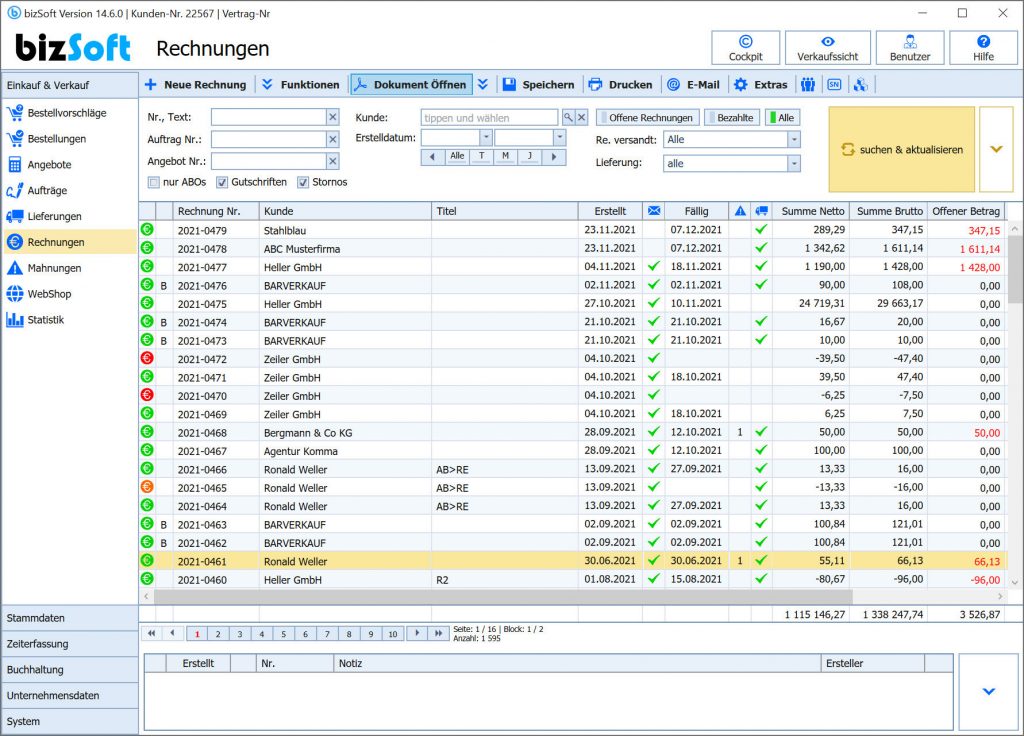Click the Drucken printer icon
This screenshot has width=1024, height=736.
[595, 84]
